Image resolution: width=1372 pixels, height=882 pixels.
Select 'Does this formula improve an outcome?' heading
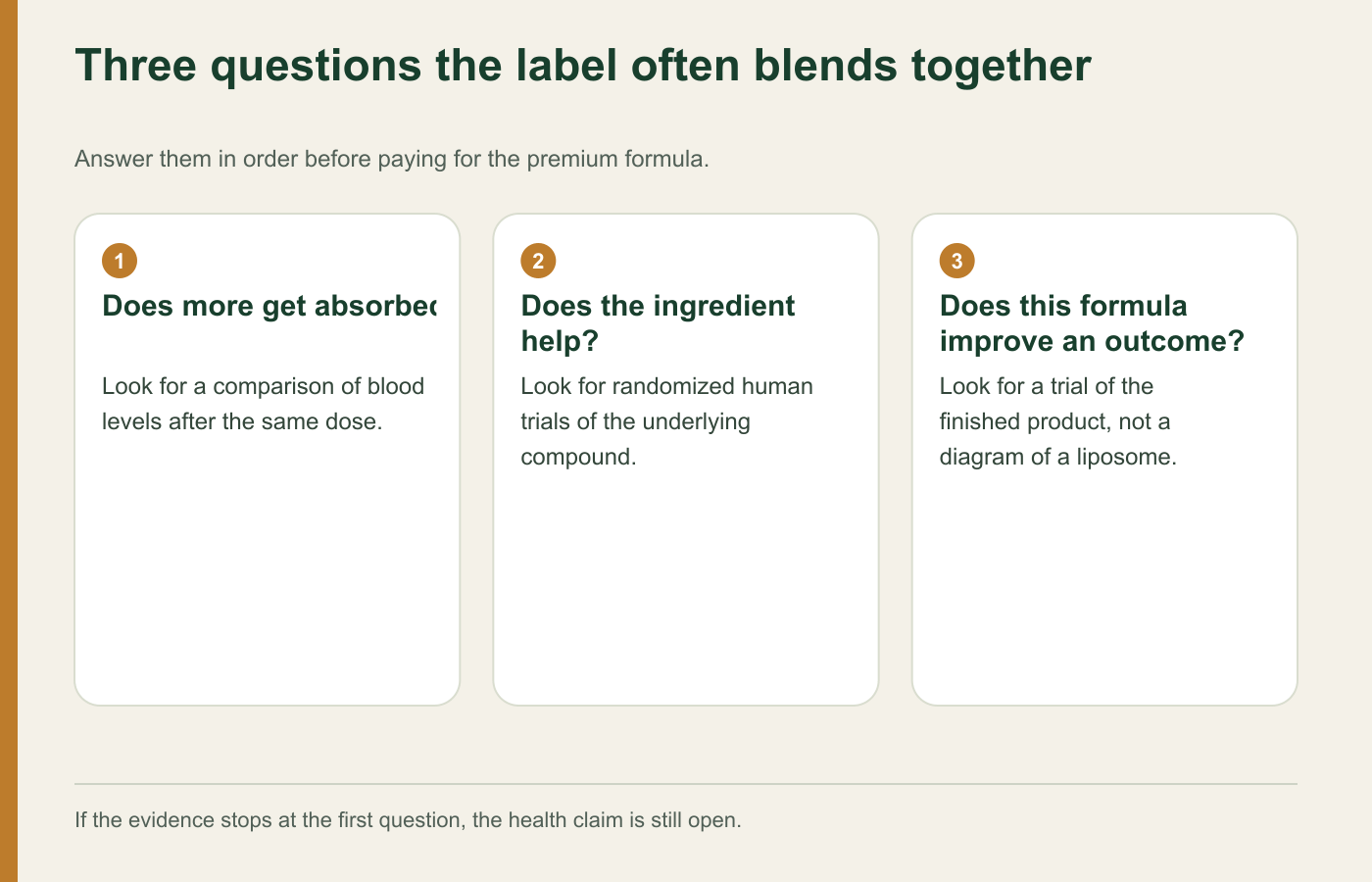[1092, 323]
